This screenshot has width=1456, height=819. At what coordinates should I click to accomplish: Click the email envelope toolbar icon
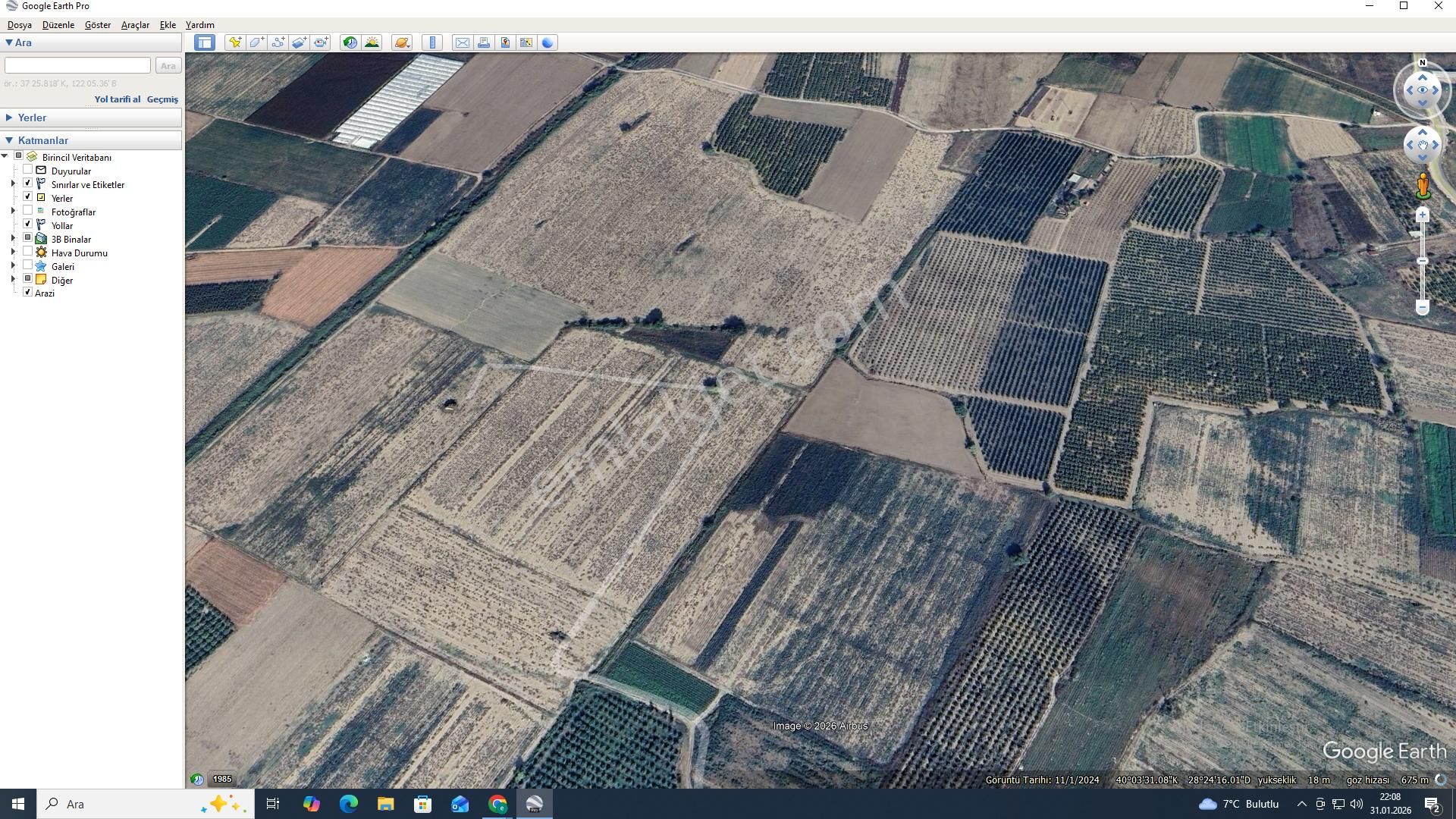tap(462, 42)
